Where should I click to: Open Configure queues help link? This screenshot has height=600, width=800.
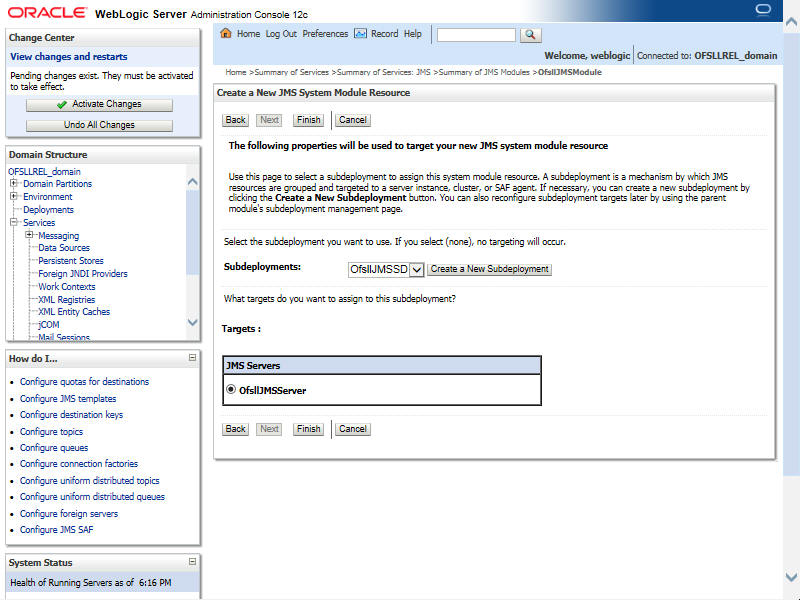click(54, 448)
